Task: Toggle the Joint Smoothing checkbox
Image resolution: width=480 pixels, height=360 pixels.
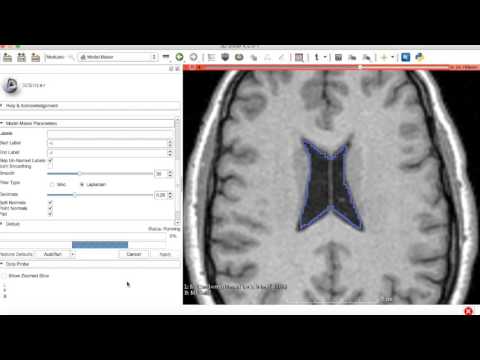Action: point(50,166)
